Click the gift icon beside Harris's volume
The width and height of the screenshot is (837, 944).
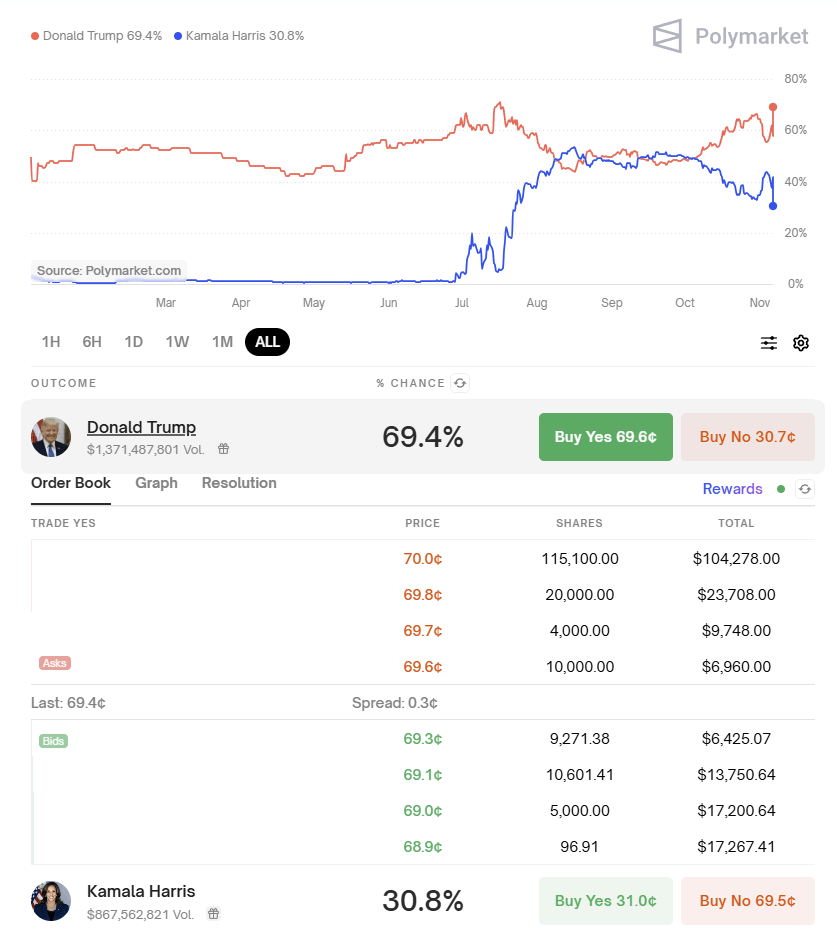(213, 913)
